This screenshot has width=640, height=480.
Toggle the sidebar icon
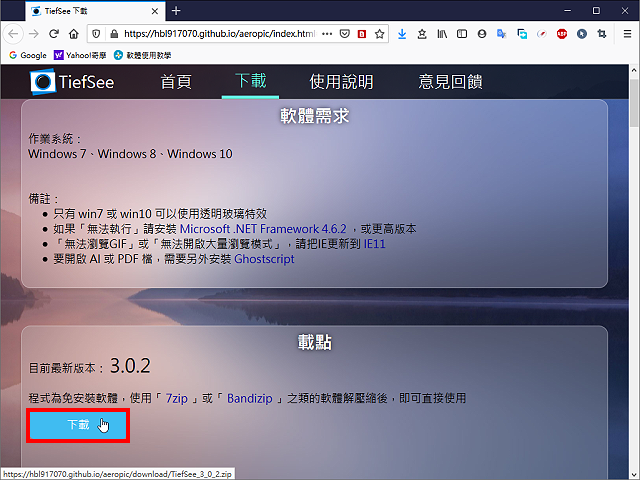click(x=462, y=34)
